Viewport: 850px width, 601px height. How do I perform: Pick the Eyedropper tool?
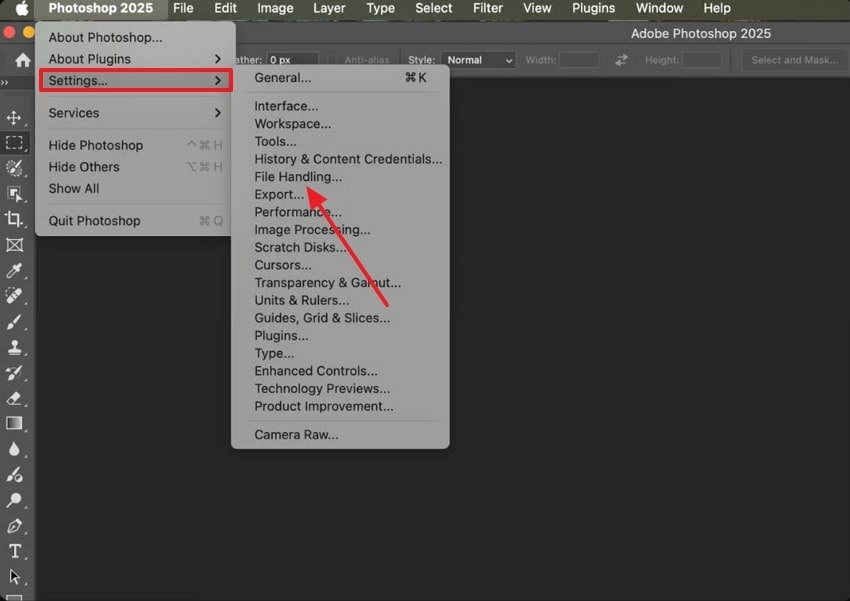click(16, 271)
